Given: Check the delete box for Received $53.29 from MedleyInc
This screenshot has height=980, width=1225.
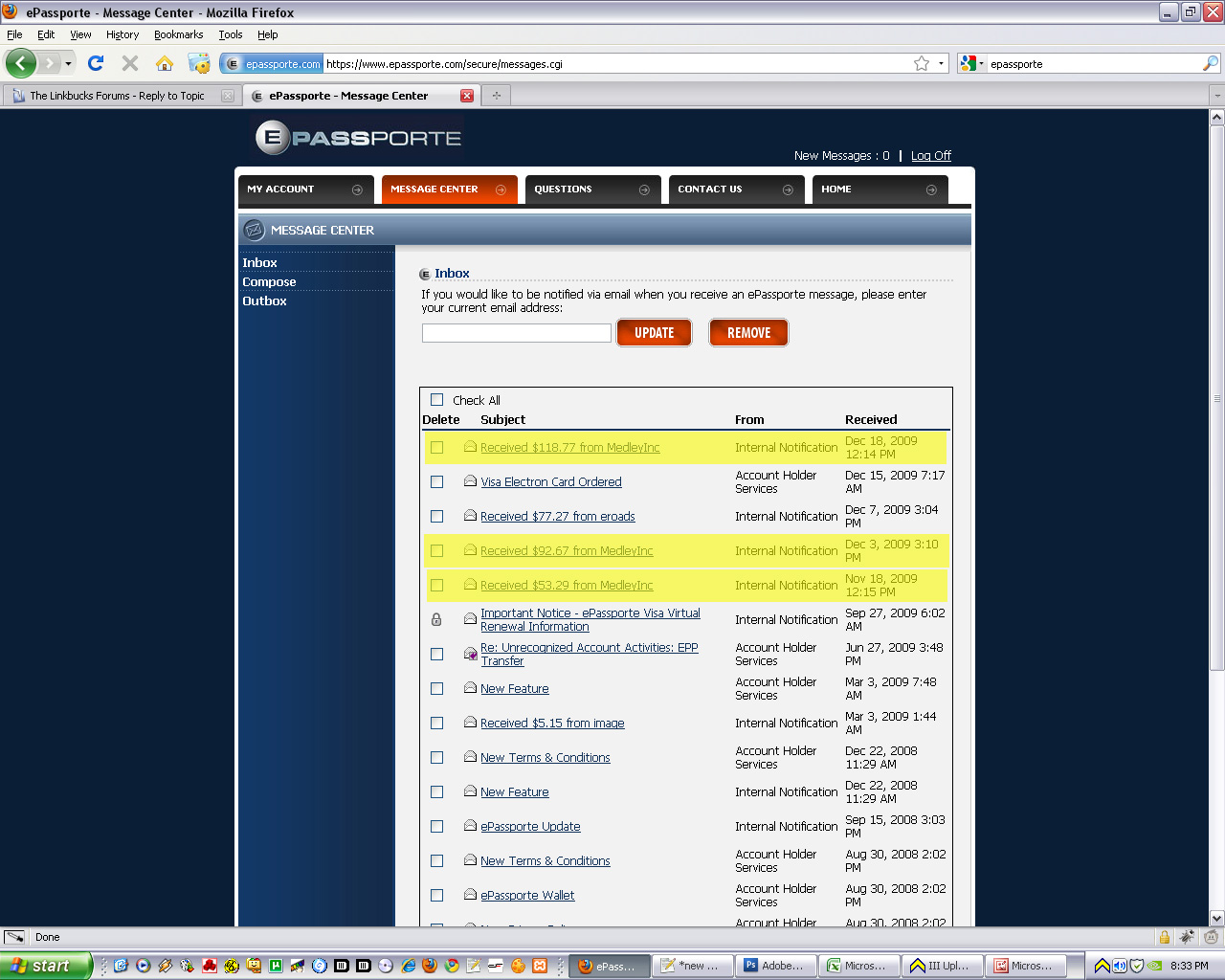Looking at the screenshot, I should pos(437,585).
